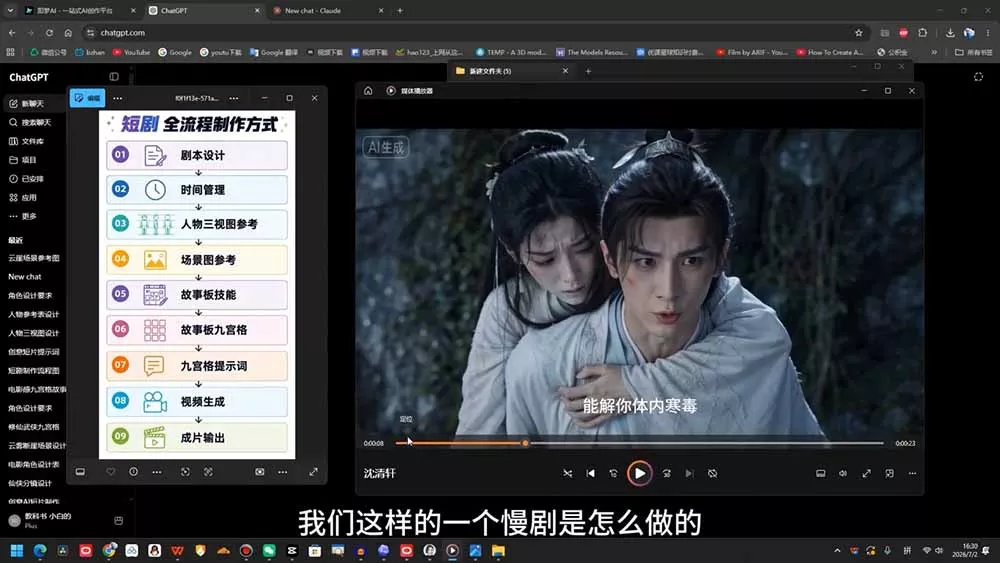Open the media player volume control

tap(843, 474)
